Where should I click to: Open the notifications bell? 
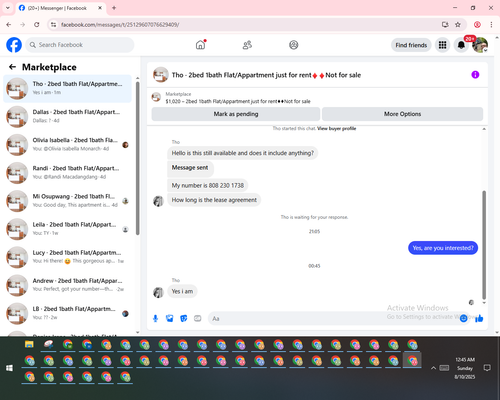461,45
